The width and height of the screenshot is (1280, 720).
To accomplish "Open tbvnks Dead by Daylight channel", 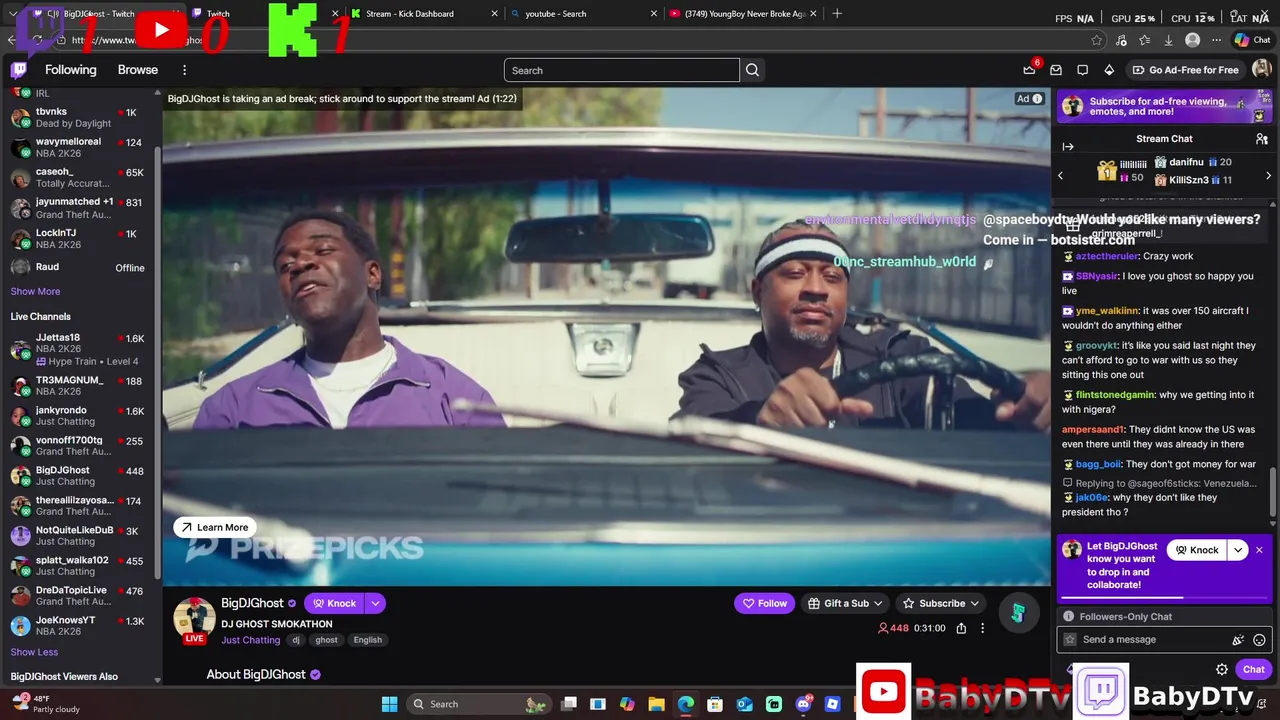I will point(78,118).
